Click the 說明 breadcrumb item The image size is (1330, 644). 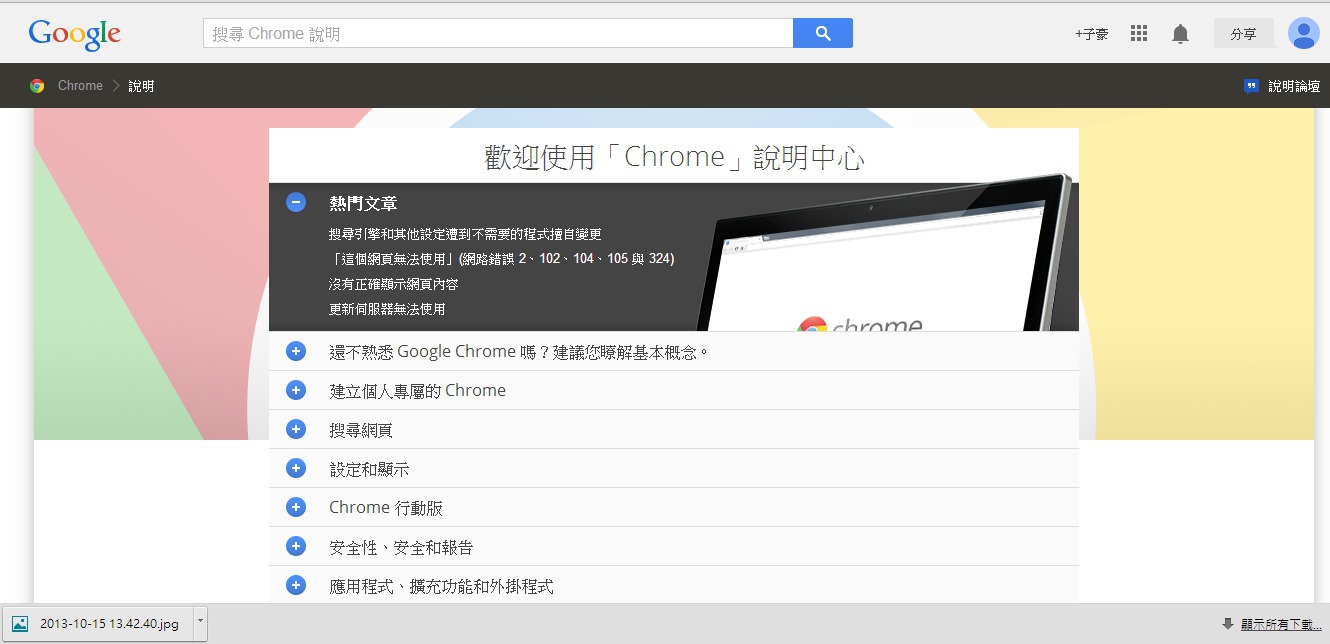click(141, 86)
